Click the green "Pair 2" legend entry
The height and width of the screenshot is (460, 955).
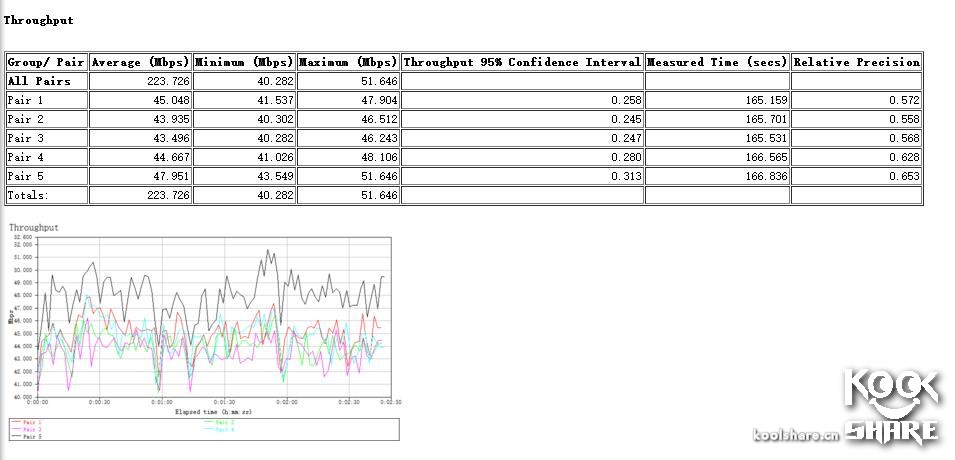coord(218,422)
